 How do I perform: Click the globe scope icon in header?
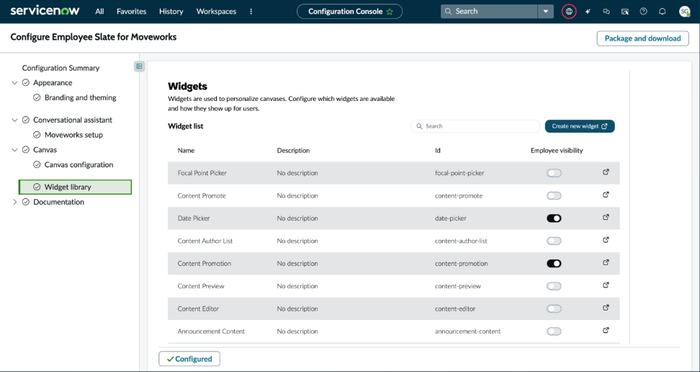tap(569, 12)
